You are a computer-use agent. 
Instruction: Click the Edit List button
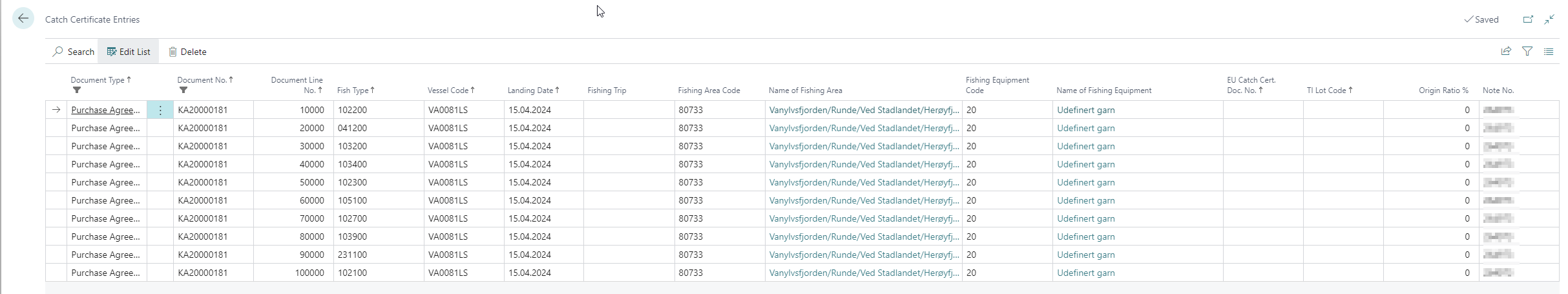pyautogui.click(x=129, y=52)
